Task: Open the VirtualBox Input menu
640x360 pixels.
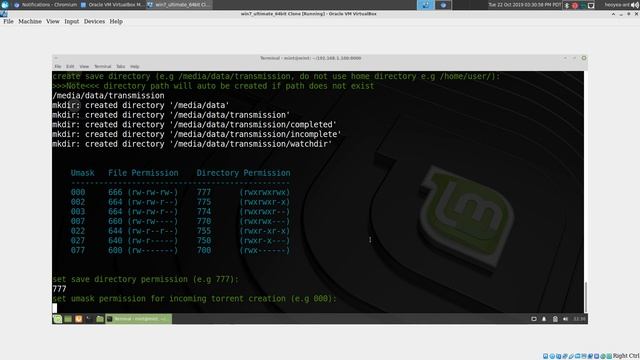Action: [71, 22]
